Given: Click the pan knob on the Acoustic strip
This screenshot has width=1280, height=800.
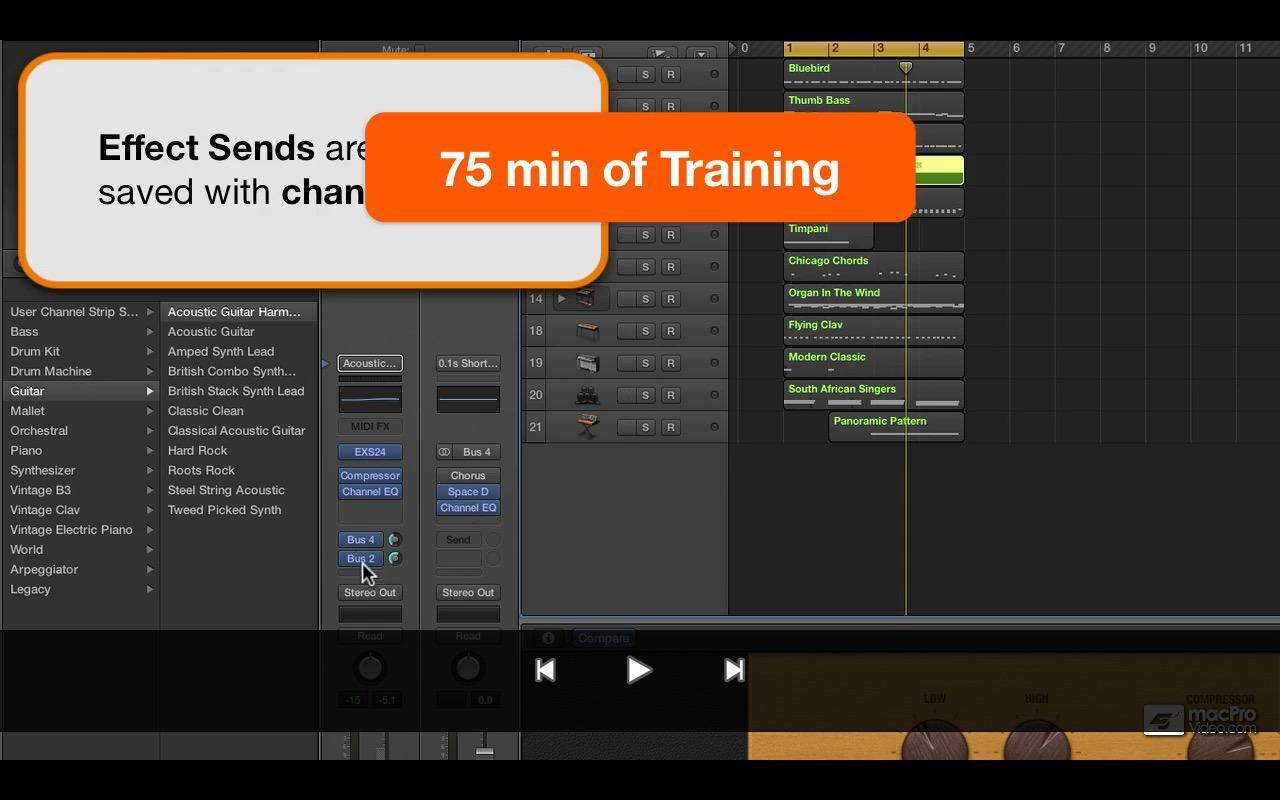Looking at the screenshot, I should [370, 668].
